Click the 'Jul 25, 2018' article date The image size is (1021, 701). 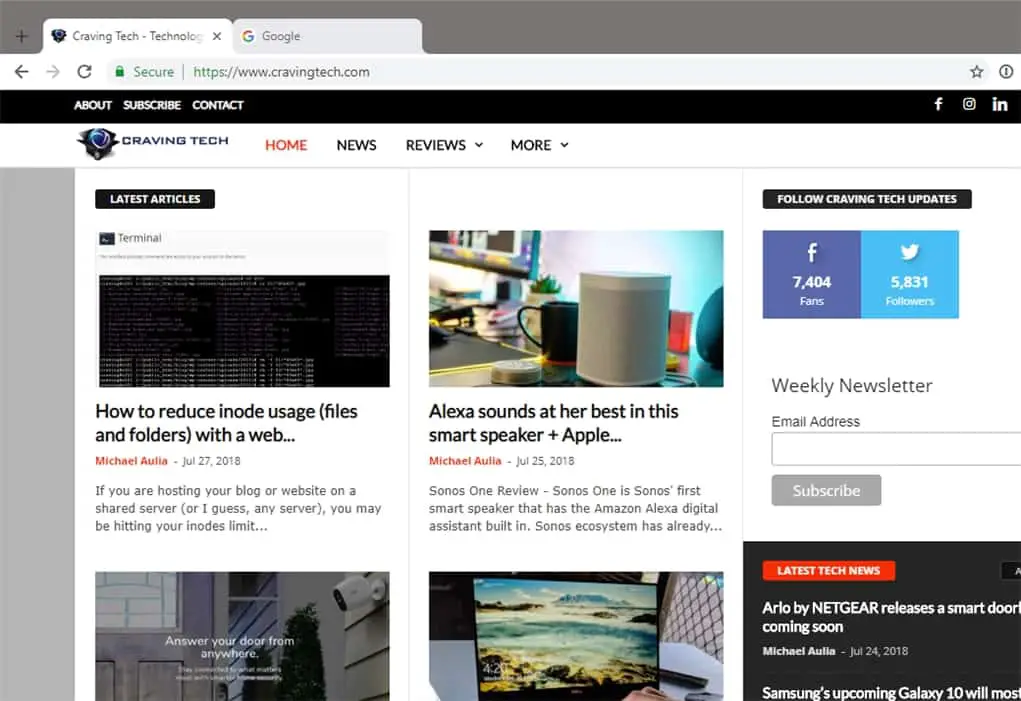(545, 461)
